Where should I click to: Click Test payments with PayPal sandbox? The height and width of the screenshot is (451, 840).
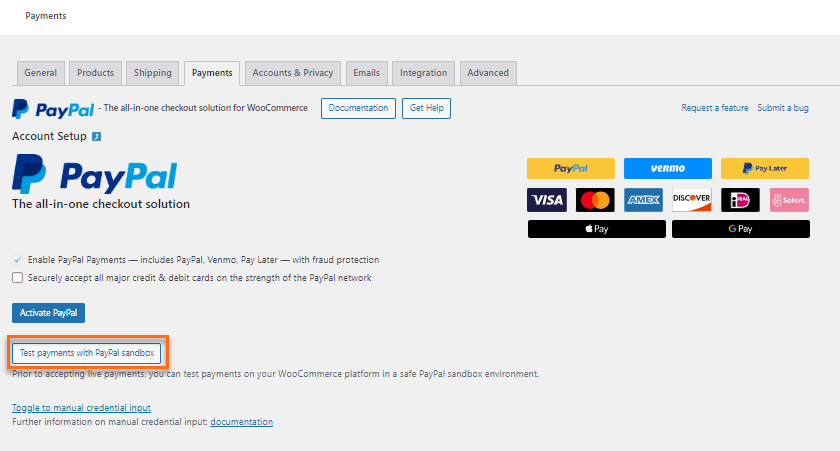[87, 353]
